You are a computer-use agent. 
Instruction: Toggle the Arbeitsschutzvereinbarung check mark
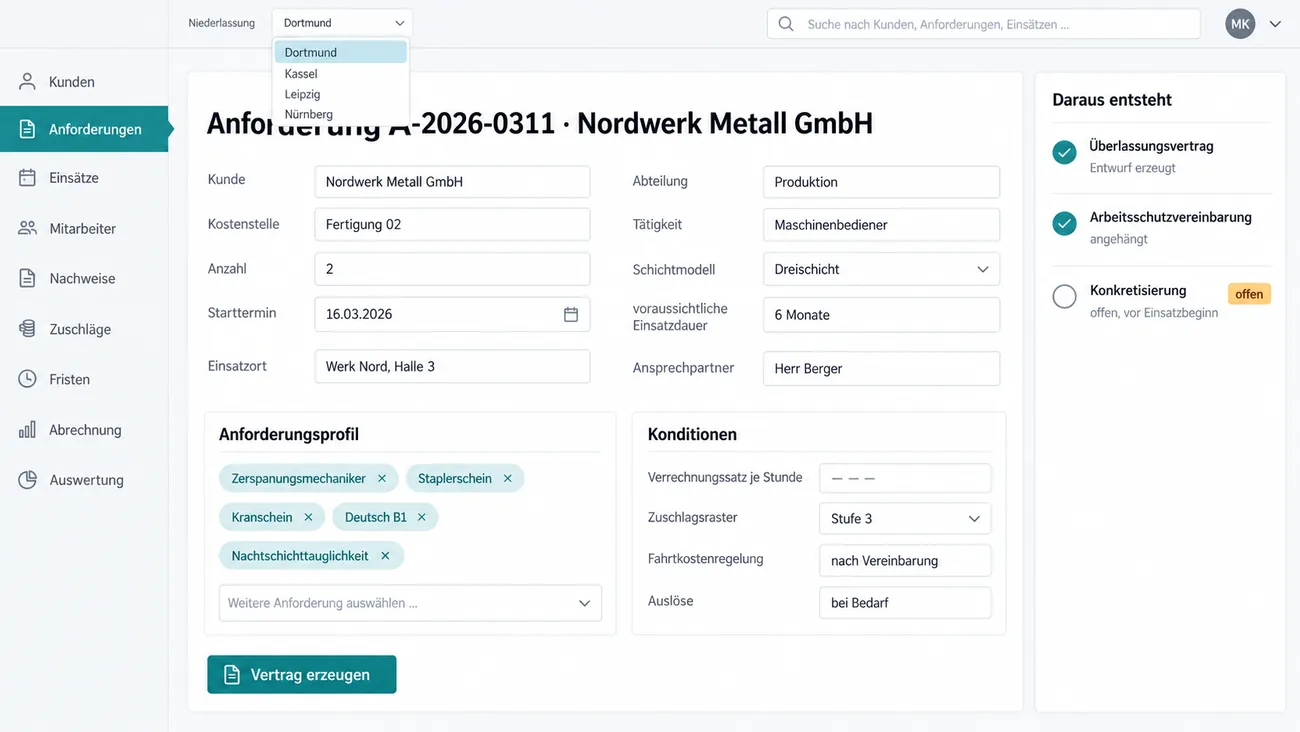tap(1064, 223)
